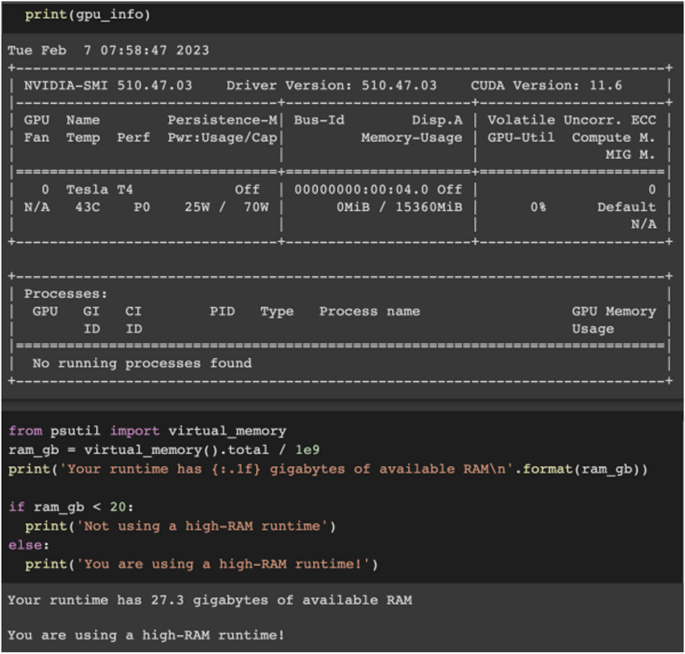685x654 pixels.
Task: Click the 0% GPU-Util value
Action: [538, 207]
